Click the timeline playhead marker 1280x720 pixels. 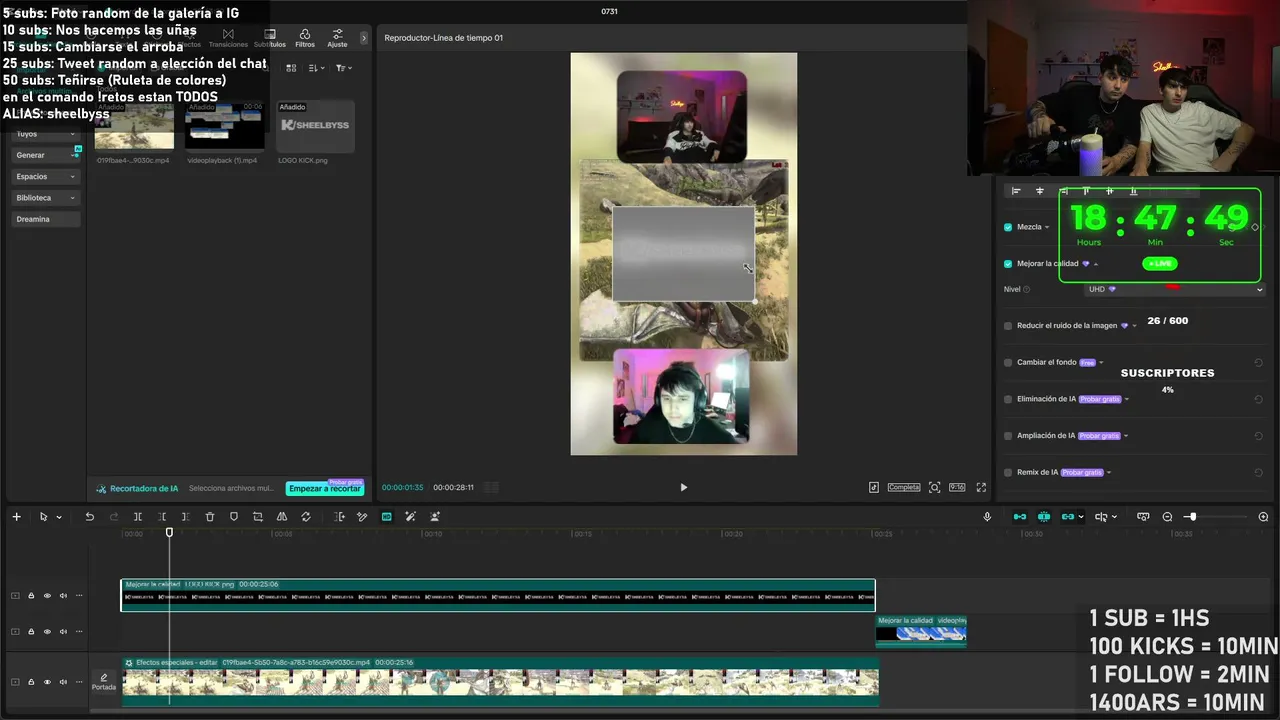(169, 532)
